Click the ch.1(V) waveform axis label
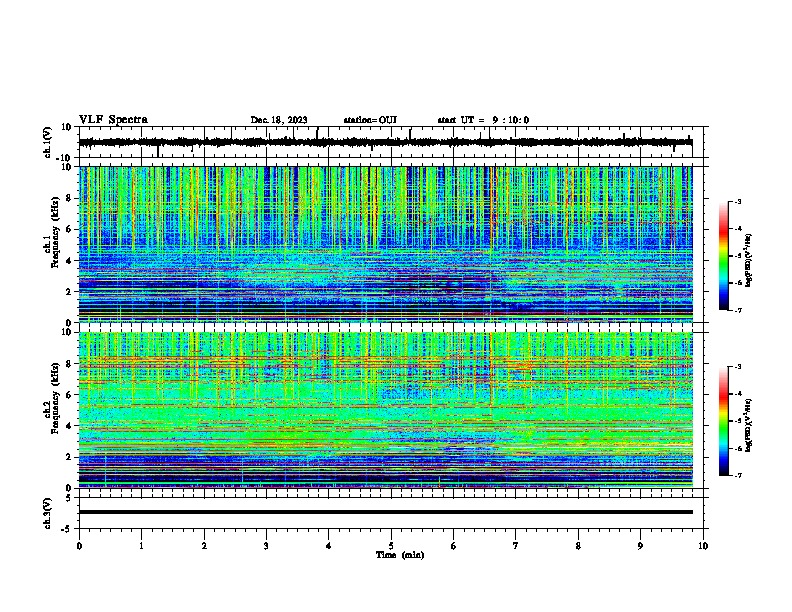792x612 pixels. click(x=47, y=142)
